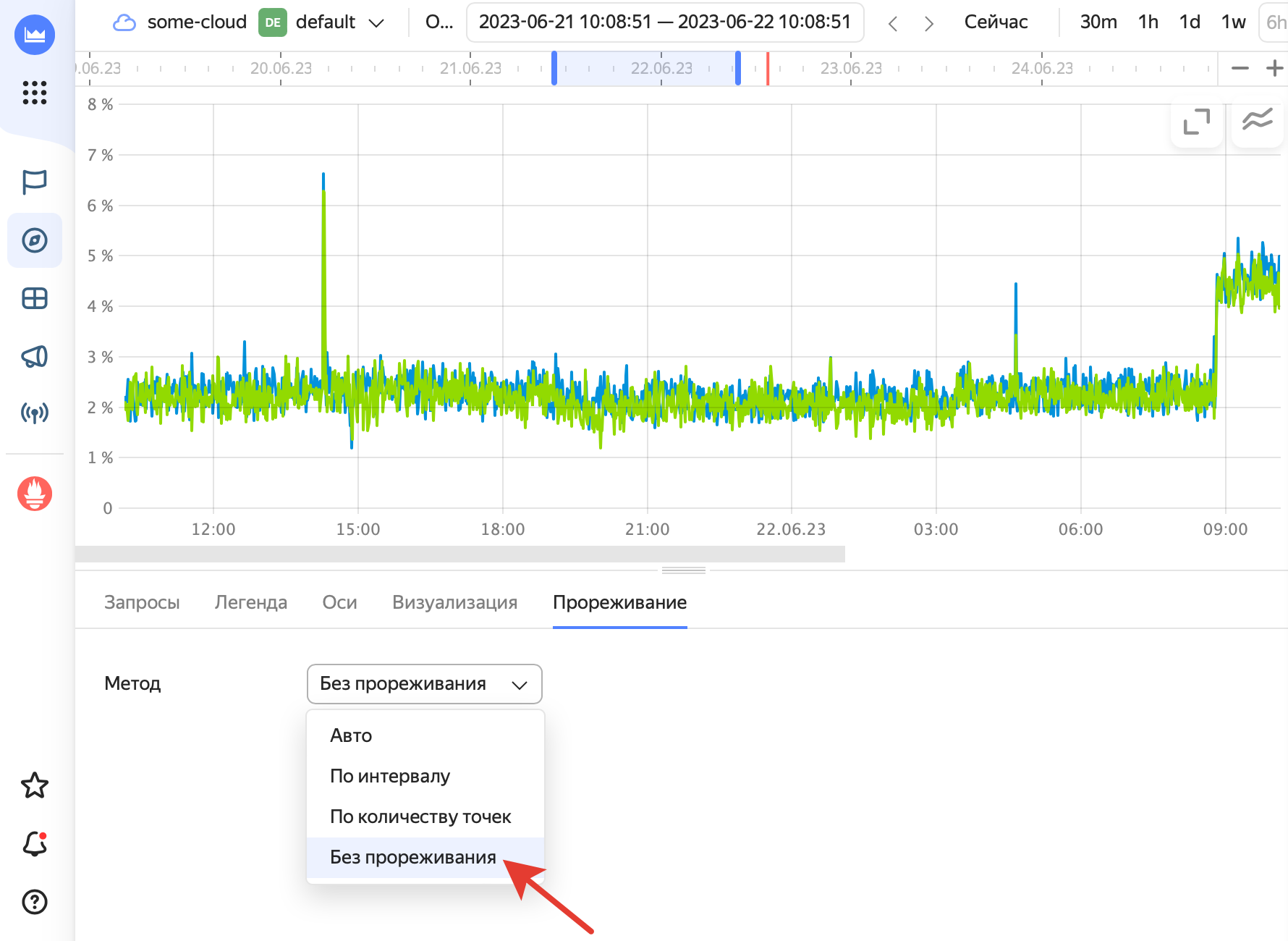Image resolution: width=1288 pixels, height=941 pixels.
Task: Select Авто in thinning method list
Action: (351, 735)
